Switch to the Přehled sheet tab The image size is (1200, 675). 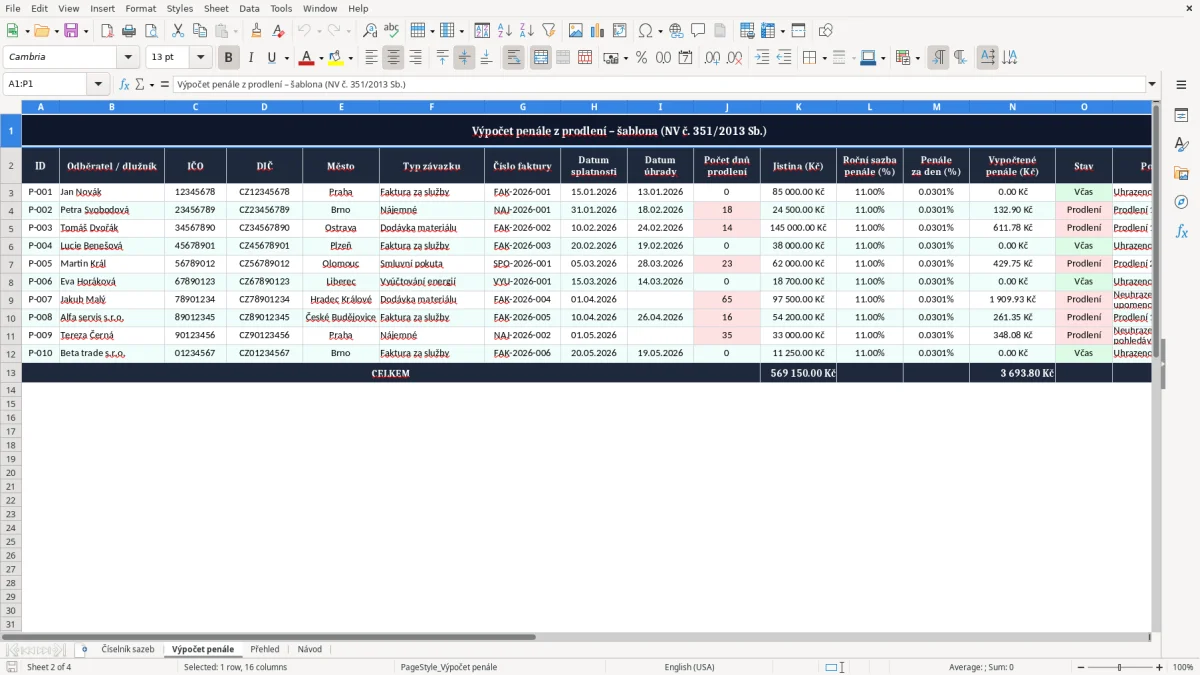265,649
